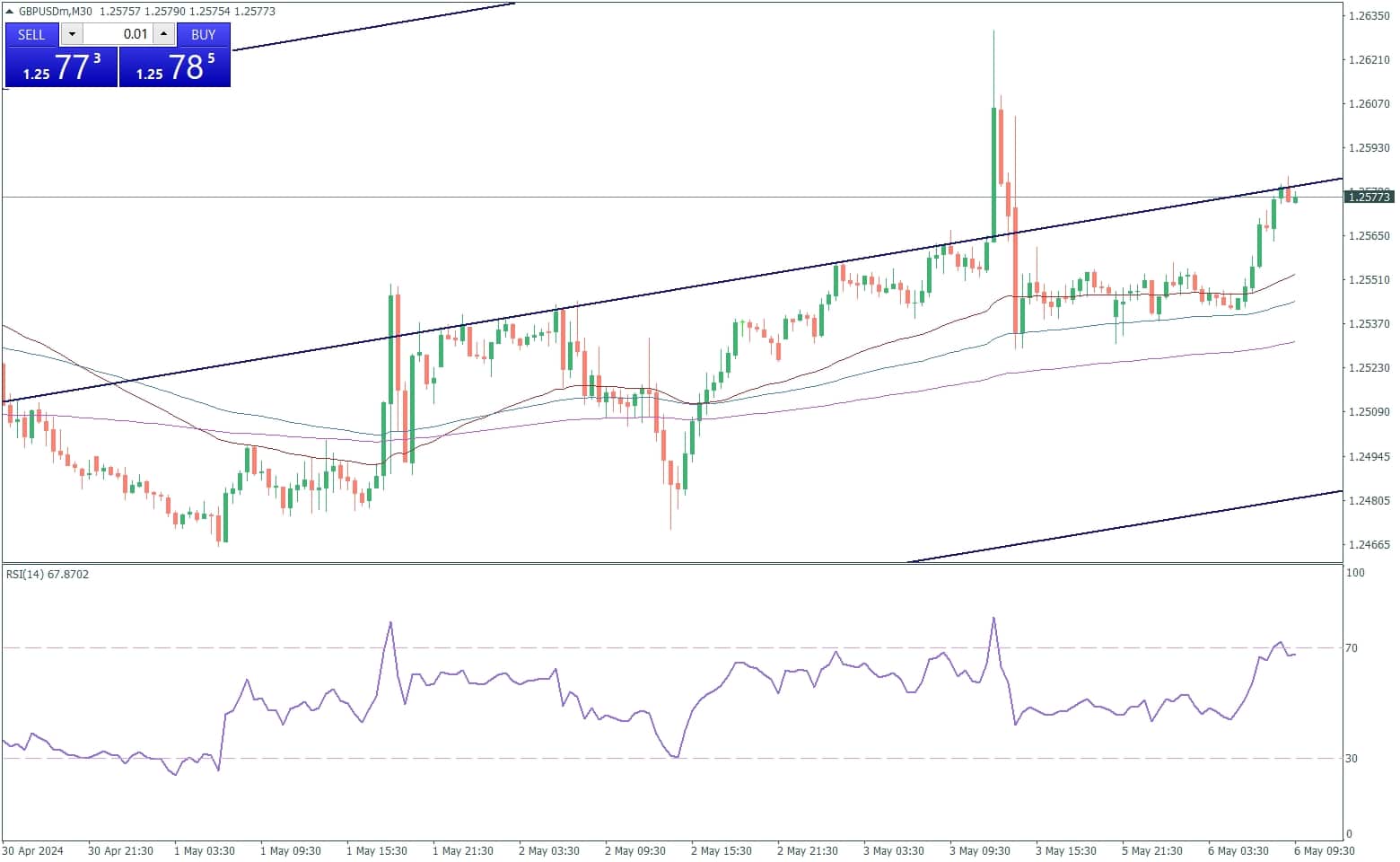The width and height of the screenshot is (1400, 862).
Task: Decrease lot size with down arrow
Action: coord(72,34)
